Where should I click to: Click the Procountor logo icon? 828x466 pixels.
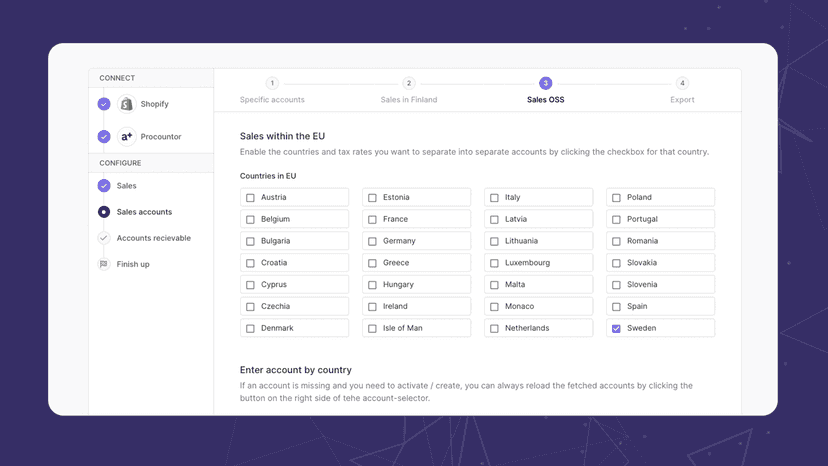click(x=126, y=137)
